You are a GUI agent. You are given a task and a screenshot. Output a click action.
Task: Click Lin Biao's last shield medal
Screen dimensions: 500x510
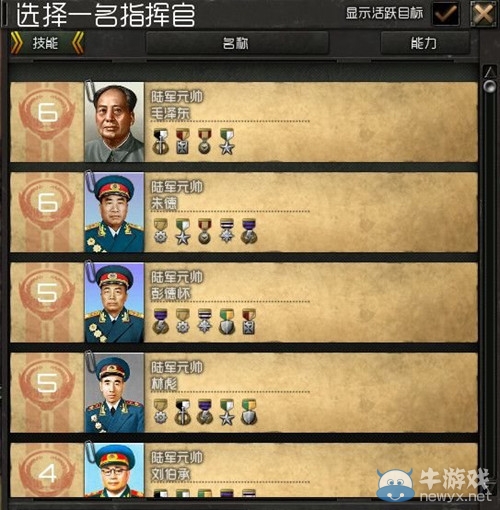[249, 412]
